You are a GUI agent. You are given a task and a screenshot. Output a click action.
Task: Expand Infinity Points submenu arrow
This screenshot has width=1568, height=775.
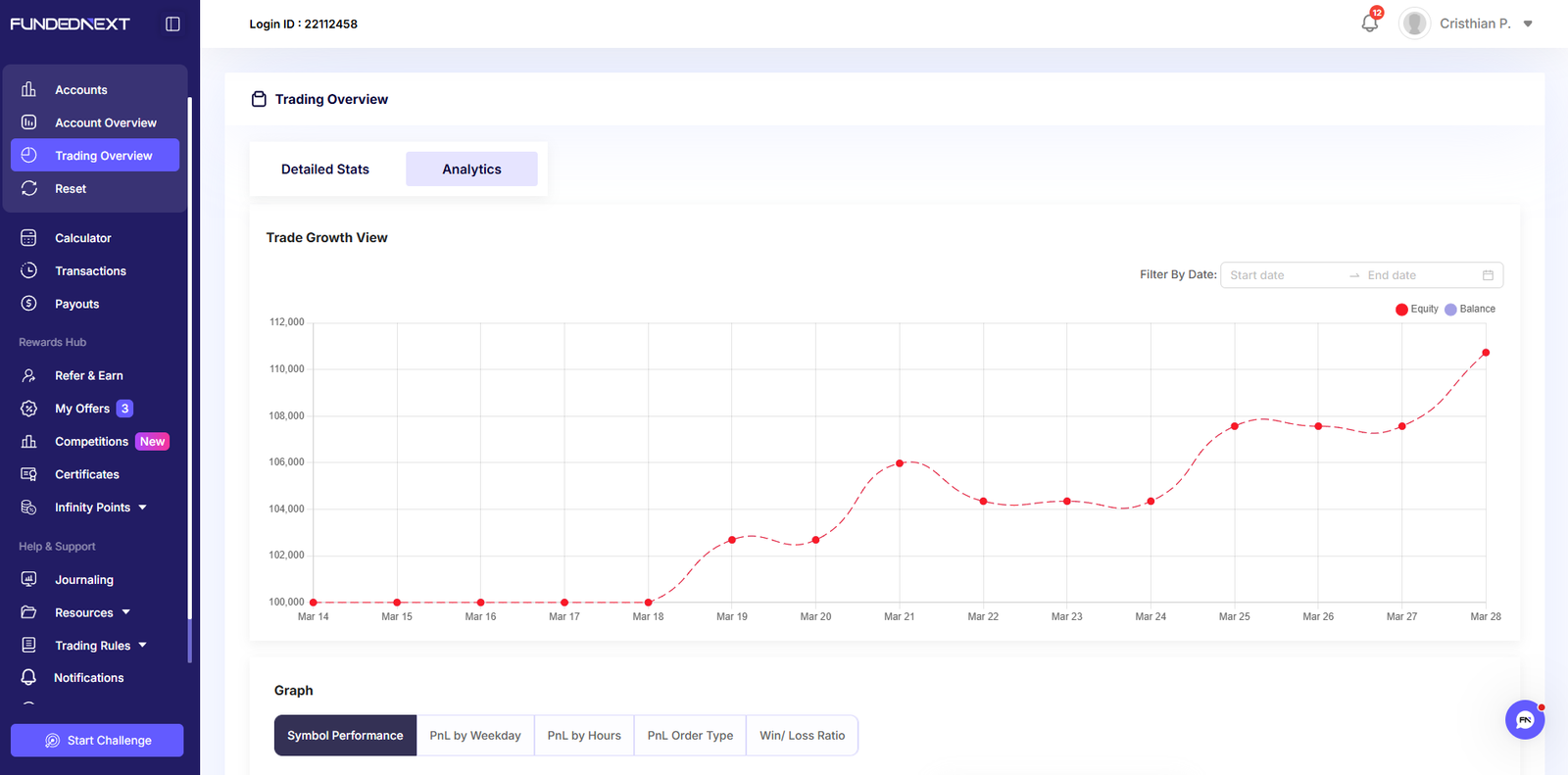tap(142, 508)
